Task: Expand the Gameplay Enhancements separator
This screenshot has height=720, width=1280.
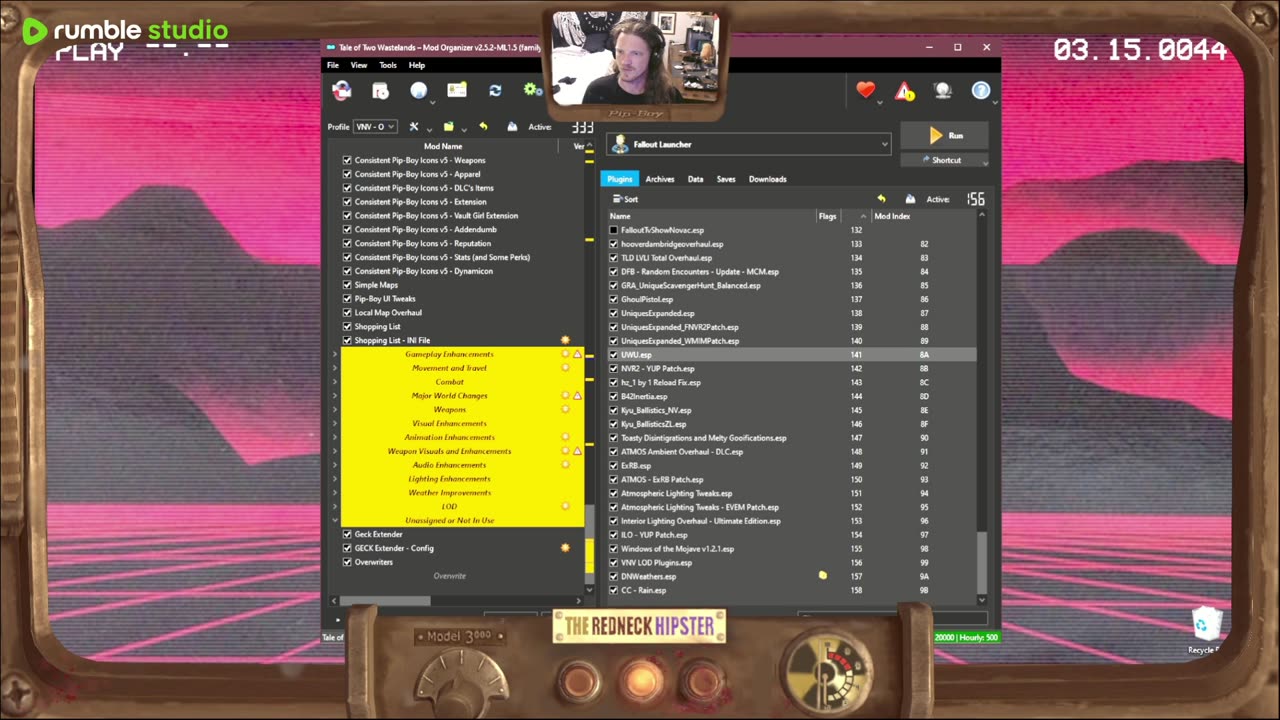Action: point(335,354)
